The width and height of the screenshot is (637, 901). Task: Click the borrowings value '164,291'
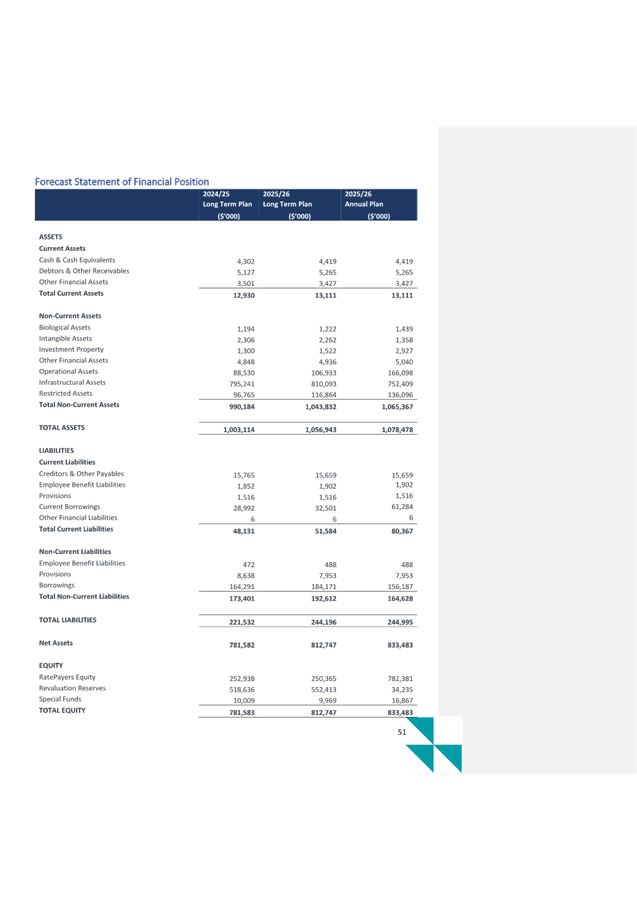tap(242, 587)
